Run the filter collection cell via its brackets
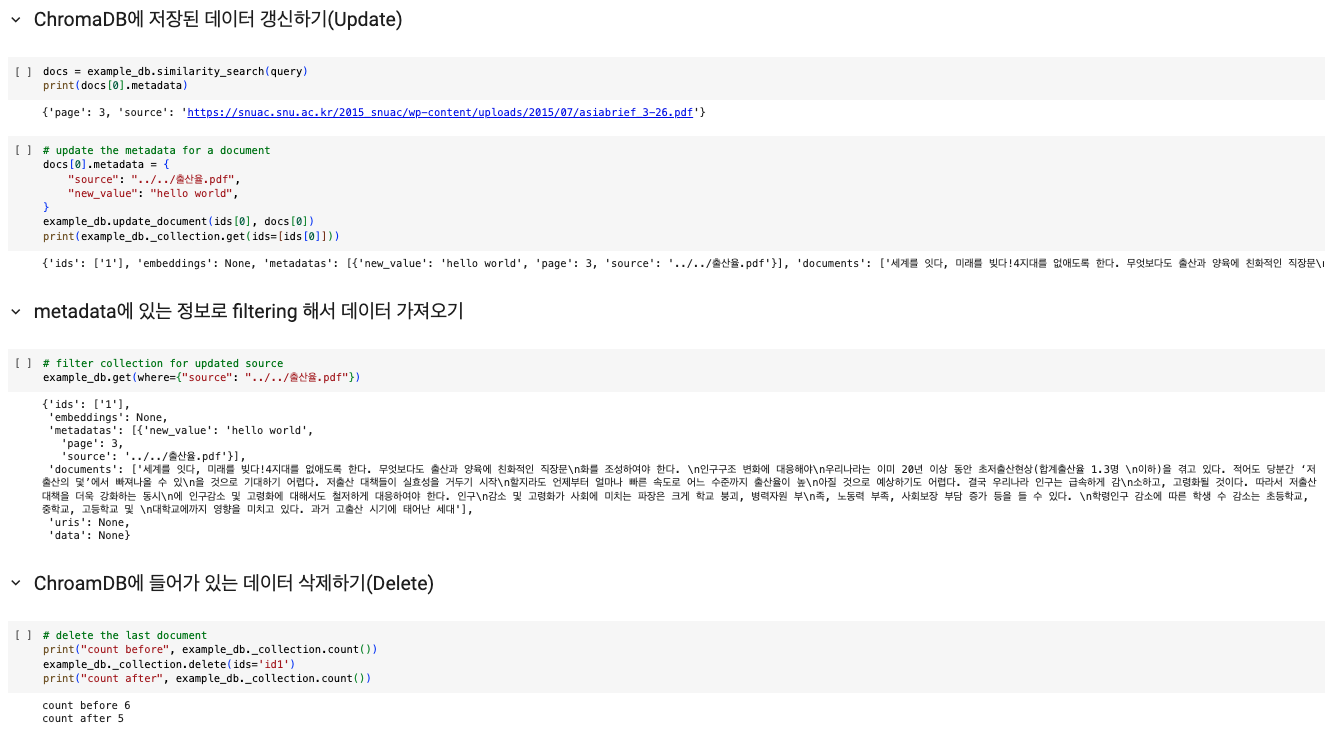The image size is (1328, 733). click(x=23, y=364)
